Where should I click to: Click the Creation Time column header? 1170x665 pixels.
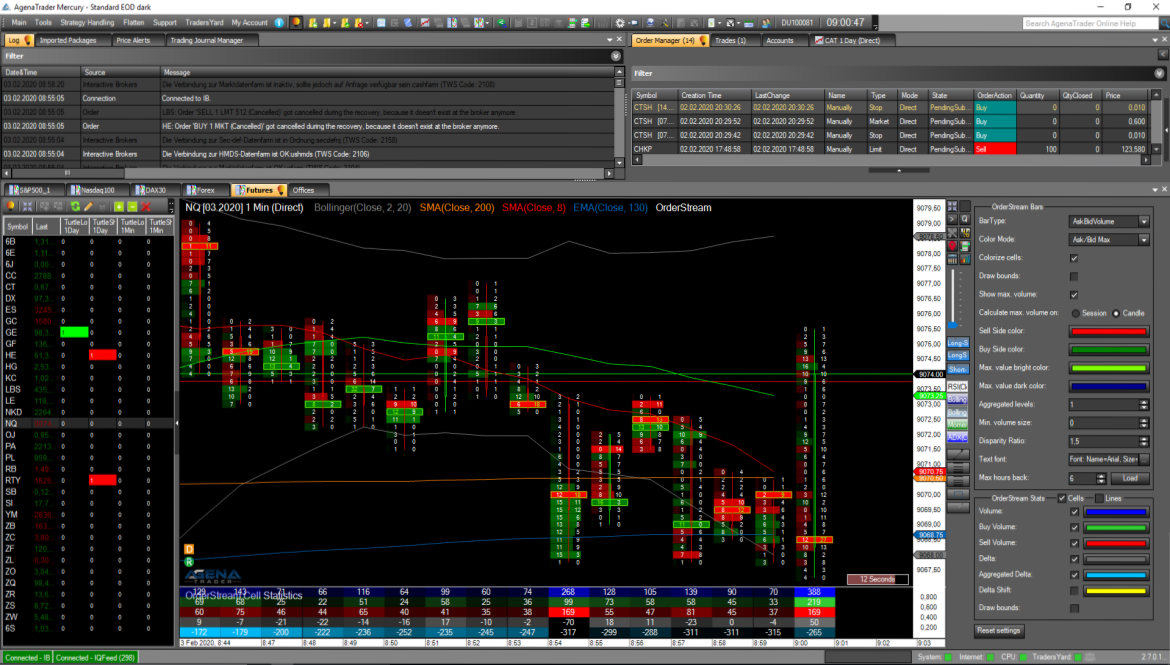[x=713, y=96]
